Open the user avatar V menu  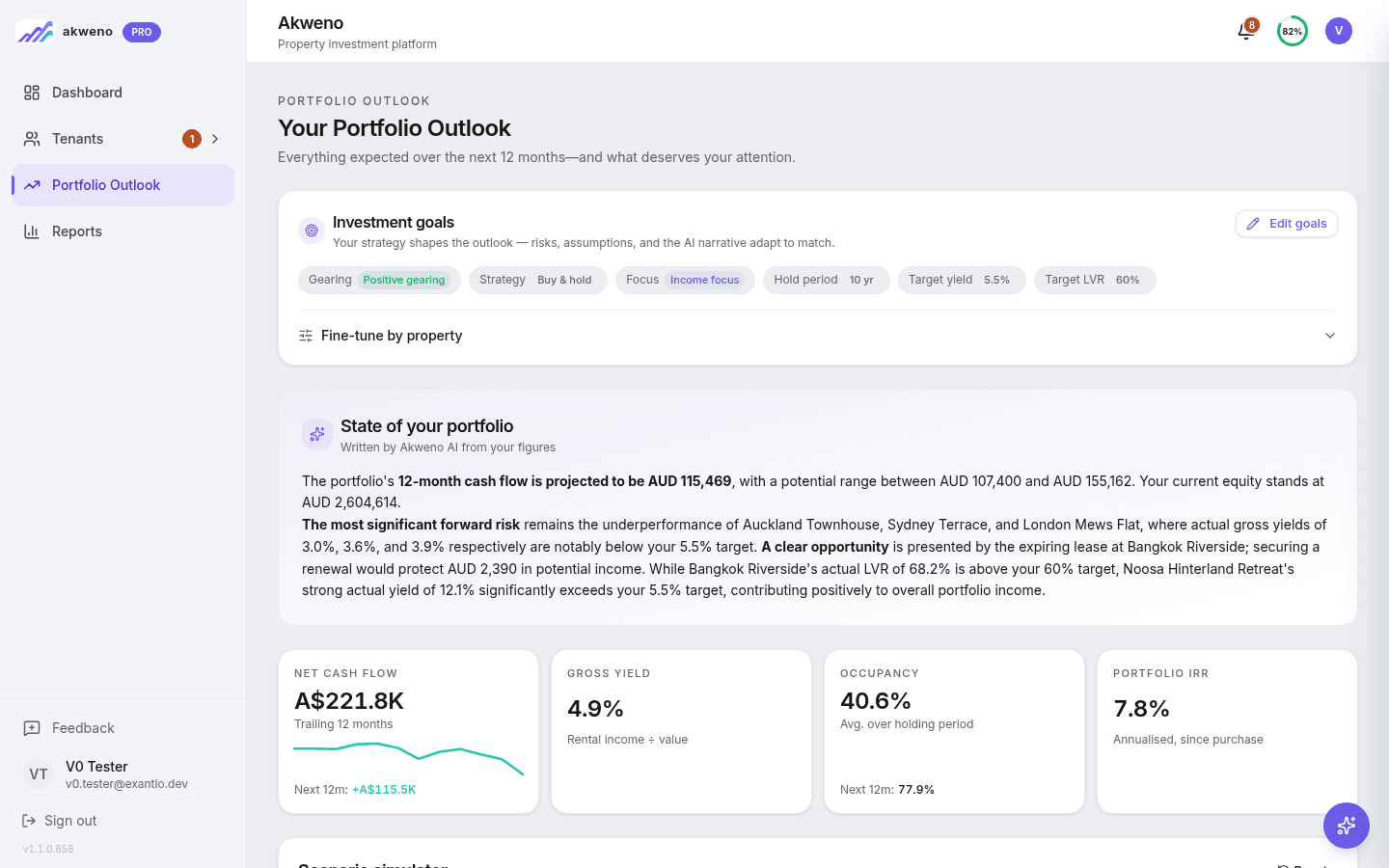[1339, 31]
